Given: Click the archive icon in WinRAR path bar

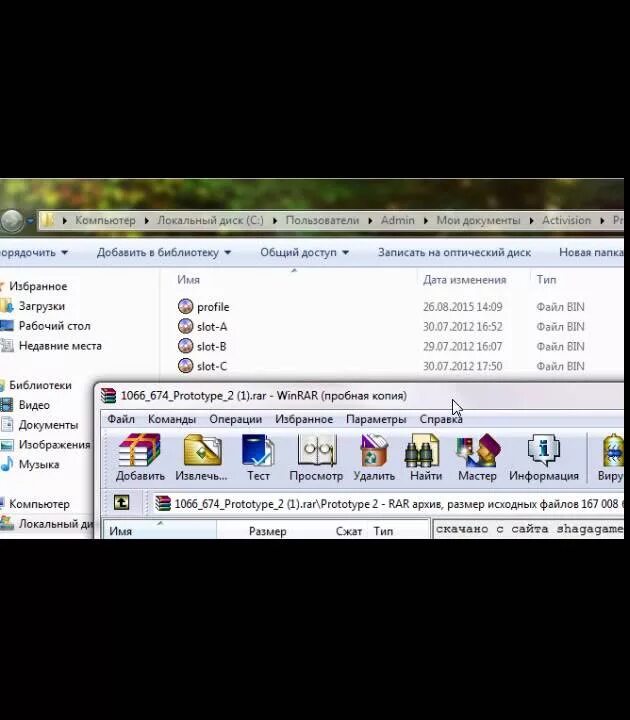Looking at the screenshot, I should click(x=163, y=504).
